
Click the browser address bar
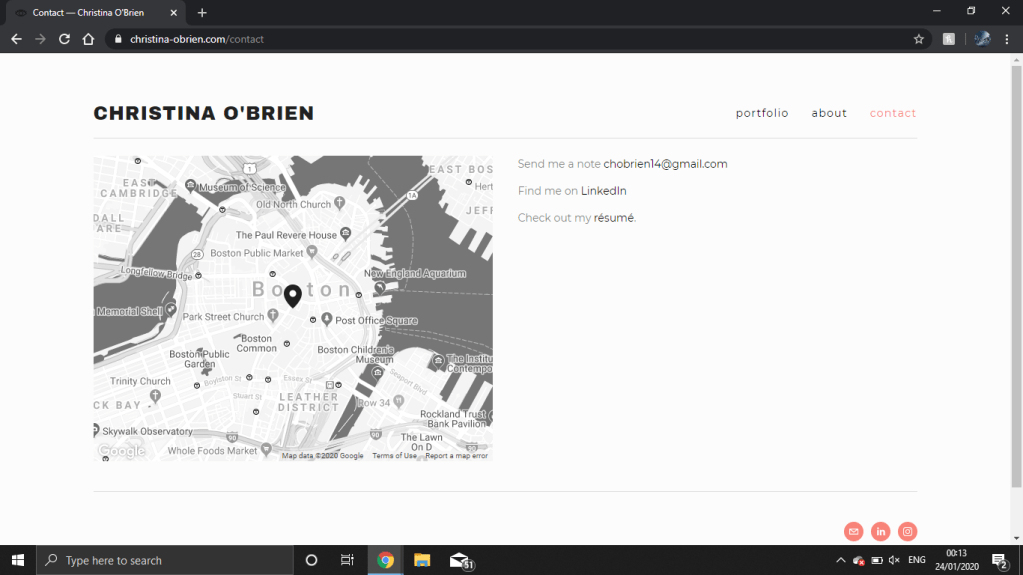500,39
